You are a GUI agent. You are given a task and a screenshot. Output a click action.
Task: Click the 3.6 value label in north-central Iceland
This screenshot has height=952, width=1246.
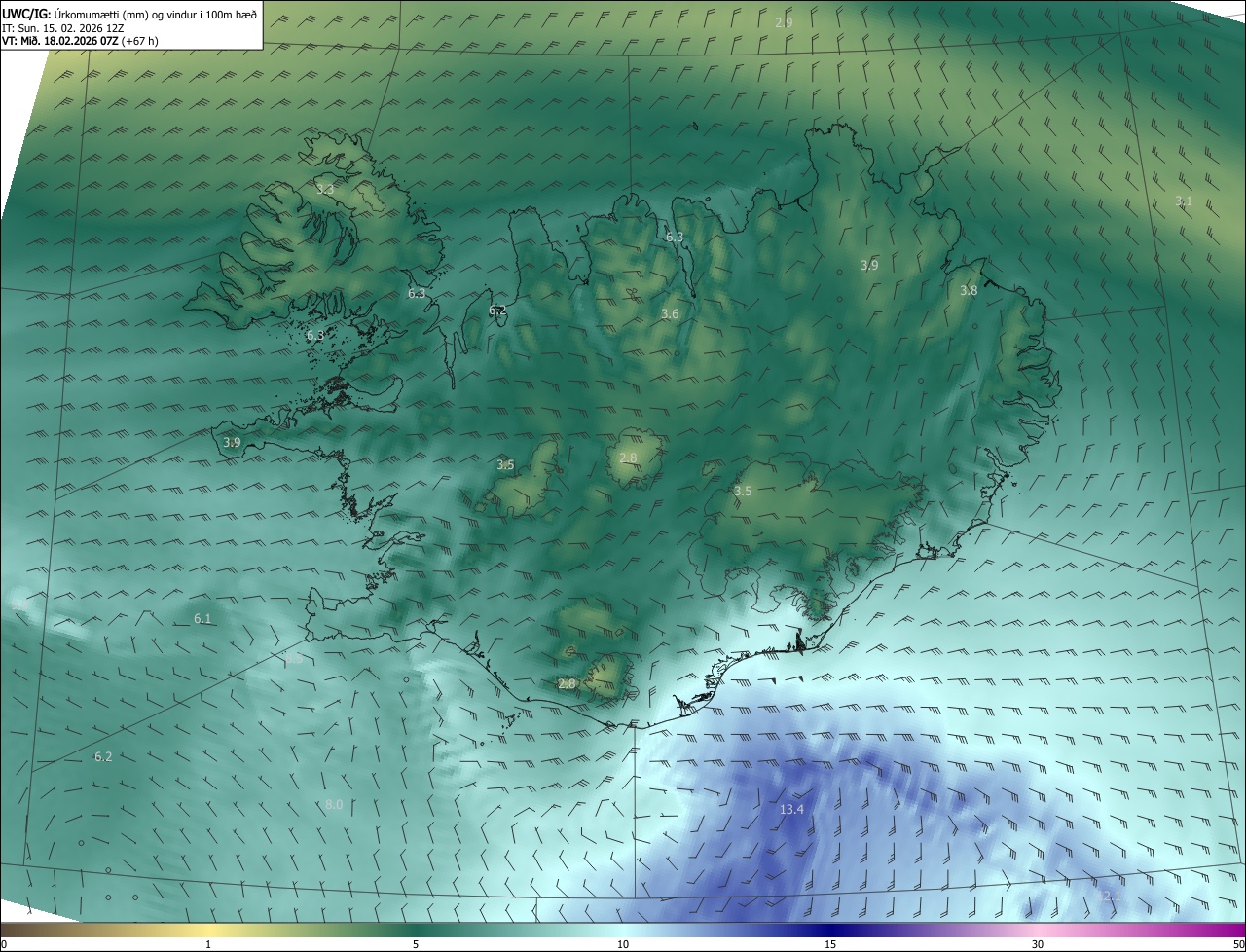coord(670,313)
